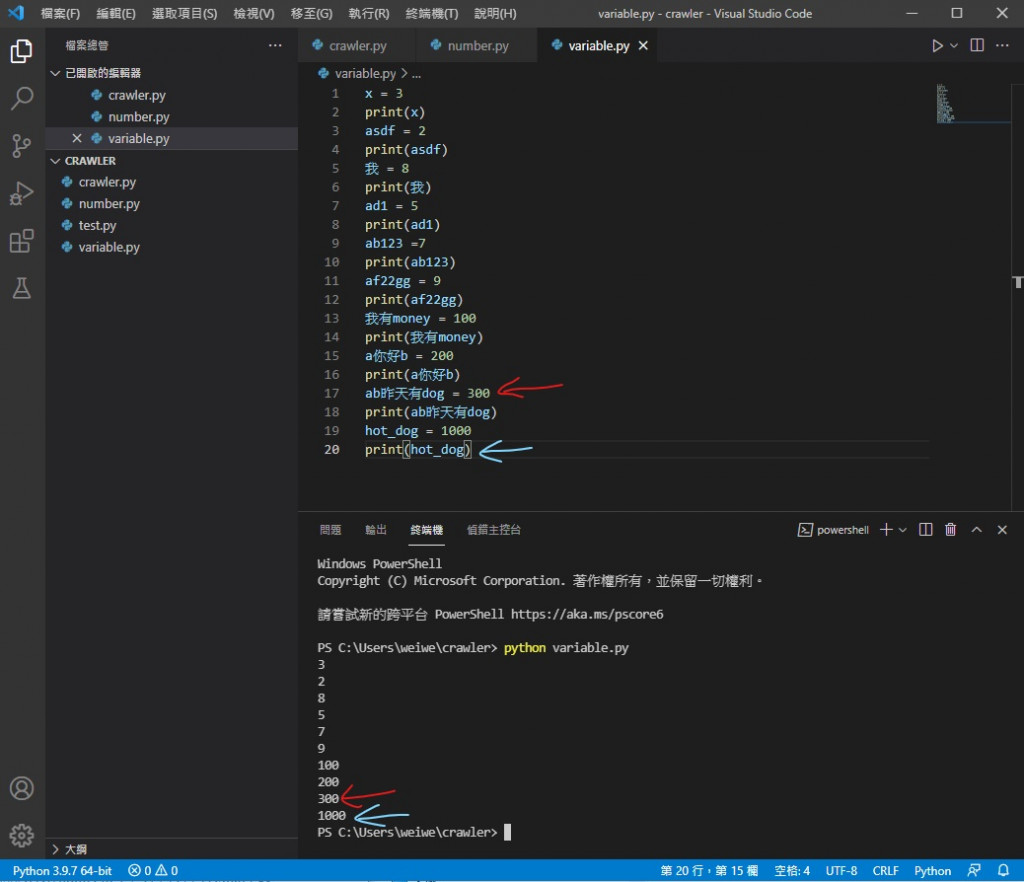Open the File (F) menu
The image size is (1024, 882).
tap(60, 14)
